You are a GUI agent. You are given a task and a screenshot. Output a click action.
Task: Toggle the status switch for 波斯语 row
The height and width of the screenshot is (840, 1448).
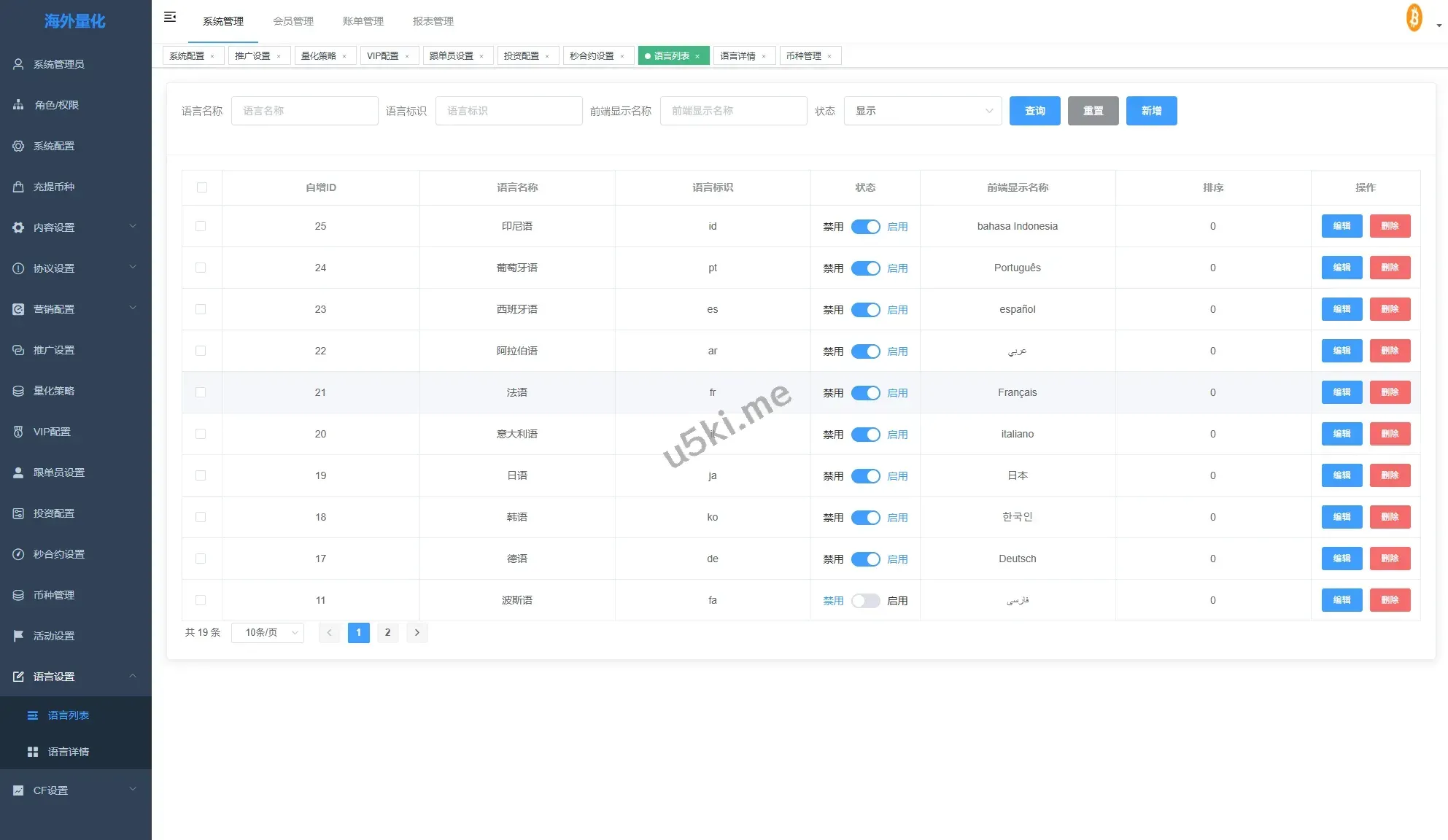point(865,601)
